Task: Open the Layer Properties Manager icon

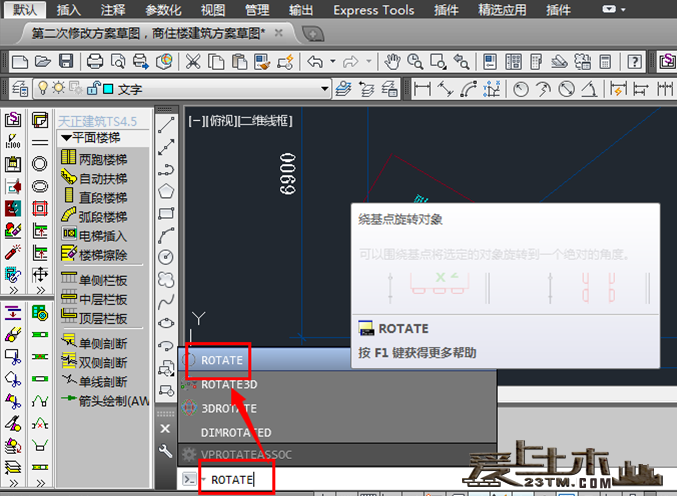Action: click(19, 89)
